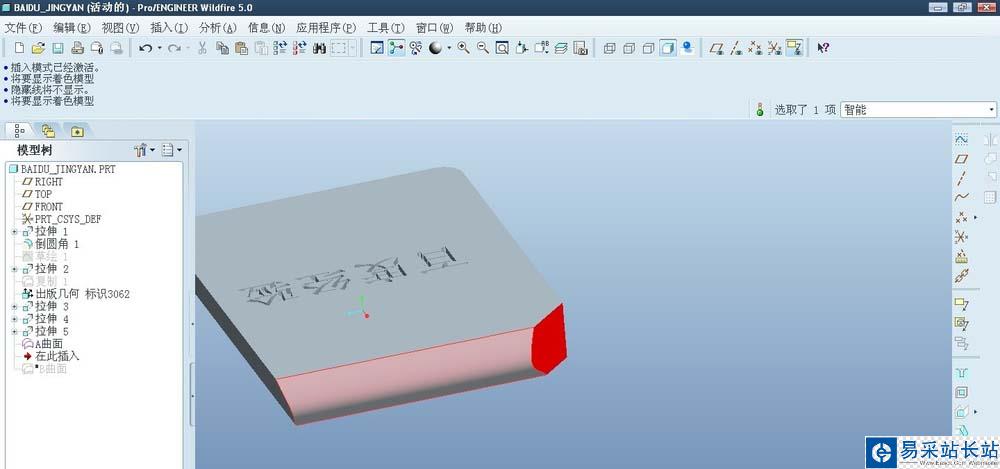Image resolution: width=1000 pixels, height=469 pixels.
Task: Open model tree Show dropdown
Action: [171, 150]
